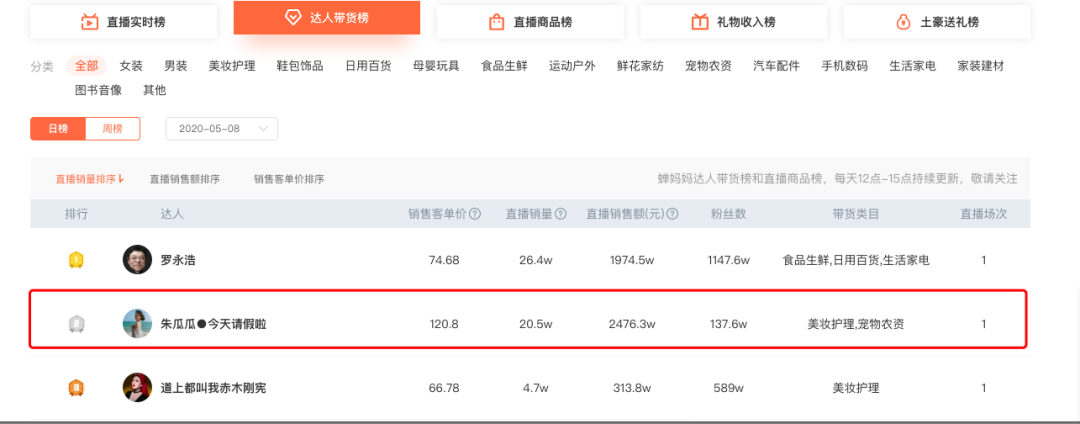Viewport: 1080px width, 424px height.
Task: Sort by 直播销量排序
Action: coord(89,179)
